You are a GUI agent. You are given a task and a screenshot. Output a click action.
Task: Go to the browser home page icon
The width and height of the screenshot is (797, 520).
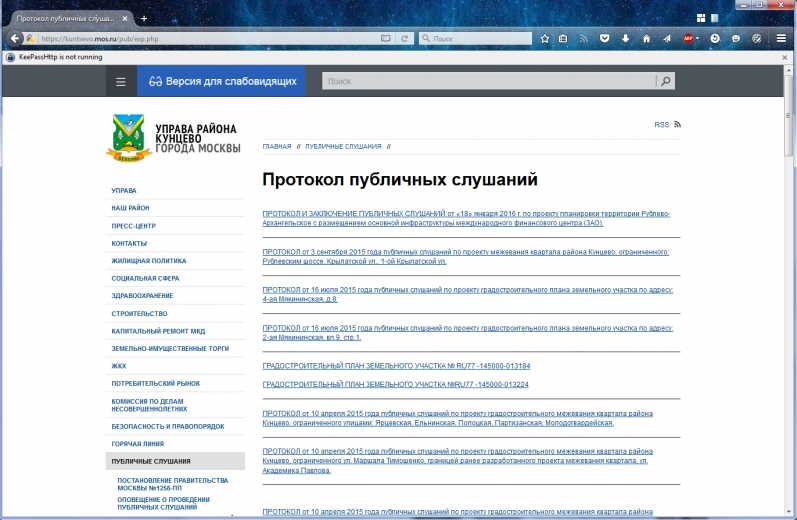[646, 38]
